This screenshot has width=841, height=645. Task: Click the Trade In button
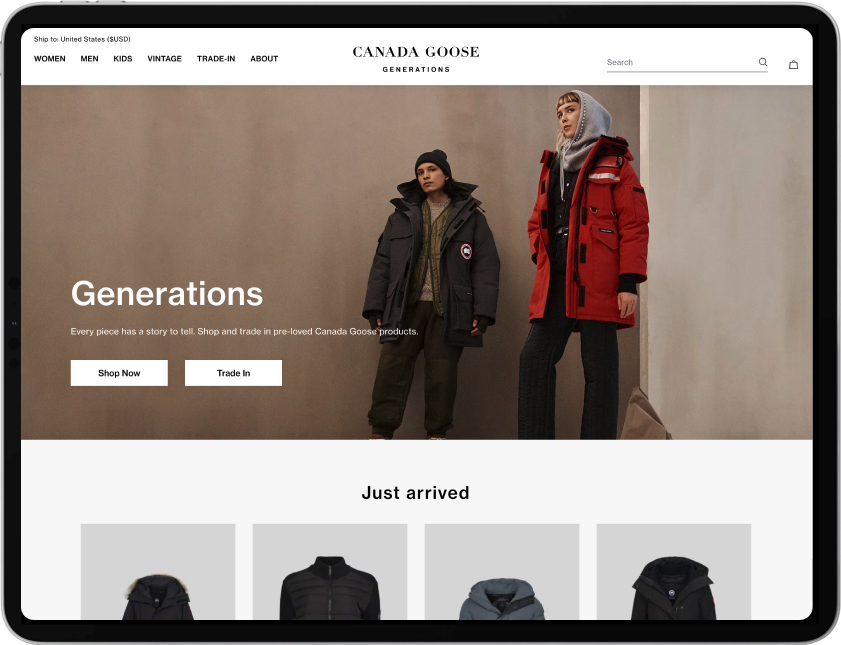click(233, 373)
